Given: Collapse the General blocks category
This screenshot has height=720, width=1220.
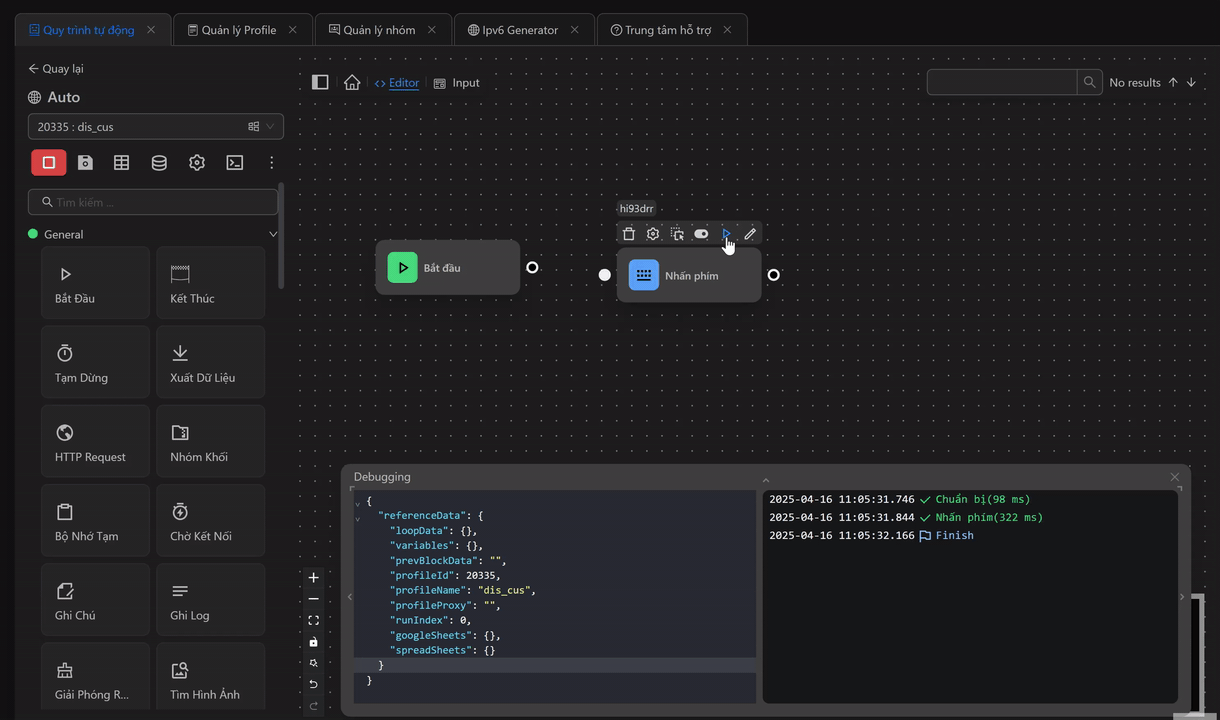Looking at the screenshot, I should [x=273, y=234].
